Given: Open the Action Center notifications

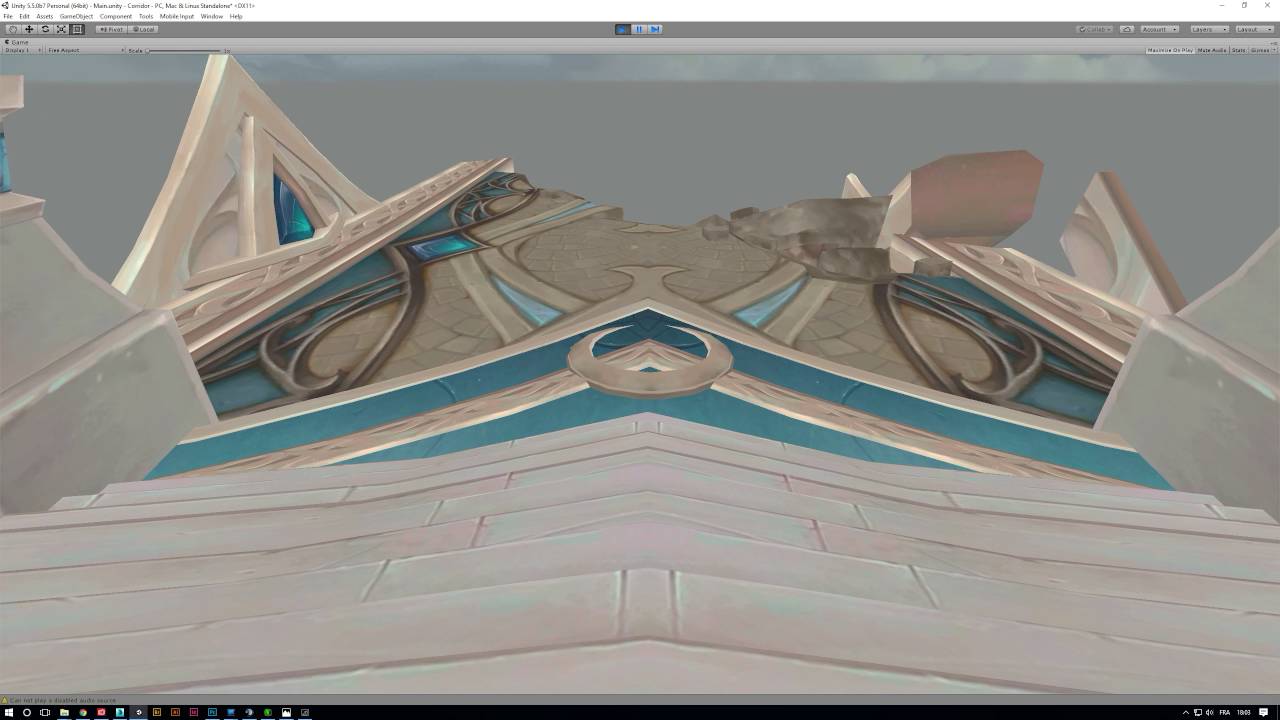Looking at the screenshot, I should click(x=1264, y=712).
